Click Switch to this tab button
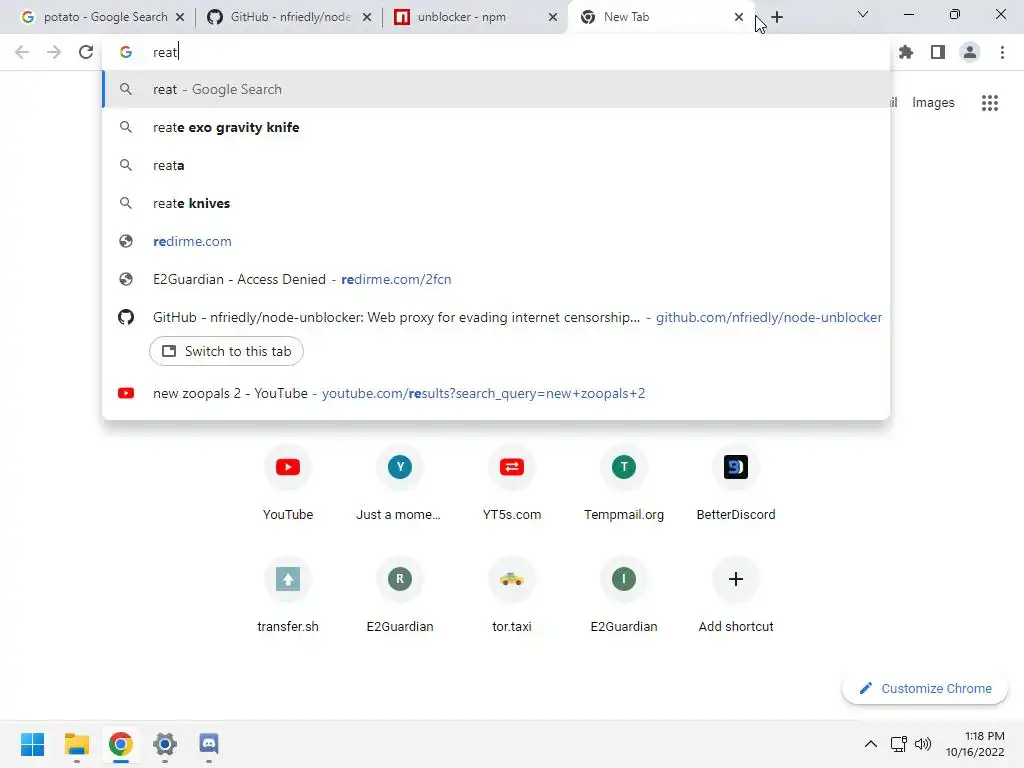This screenshot has width=1024, height=768. [226, 351]
